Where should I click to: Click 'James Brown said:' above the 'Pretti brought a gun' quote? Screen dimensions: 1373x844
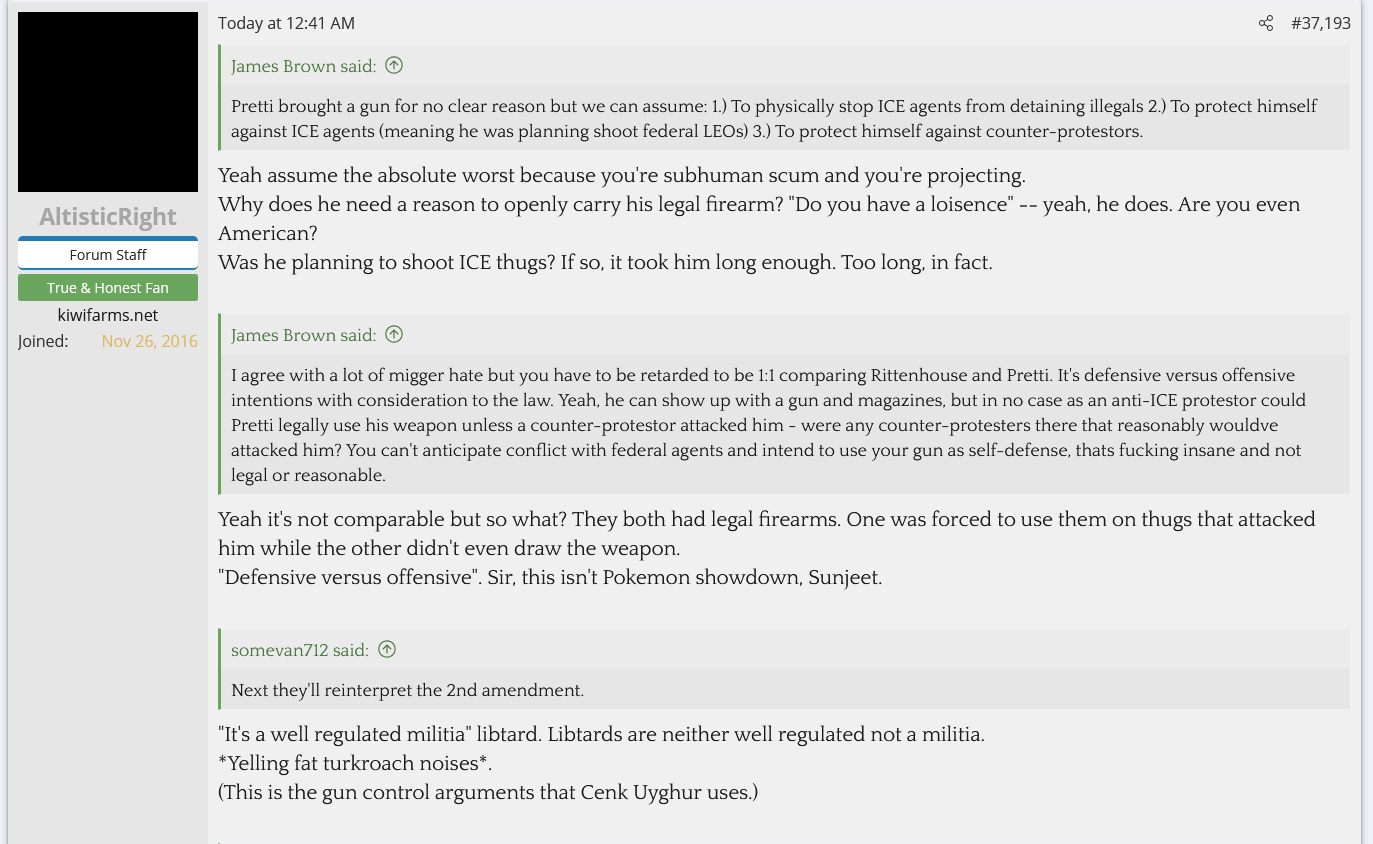click(303, 66)
